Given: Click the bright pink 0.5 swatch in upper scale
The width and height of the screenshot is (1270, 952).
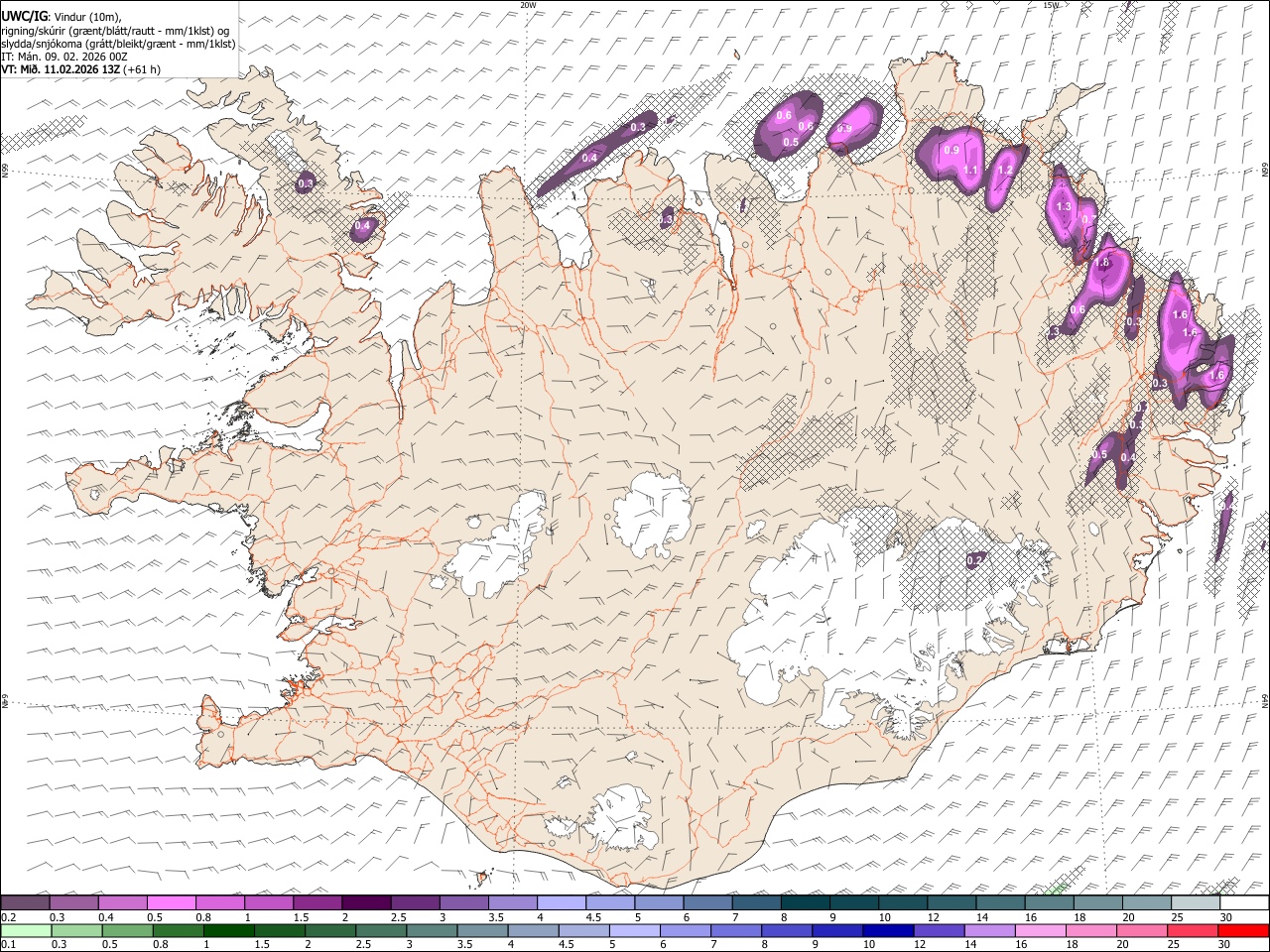Looking at the screenshot, I should [x=171, y=902].
